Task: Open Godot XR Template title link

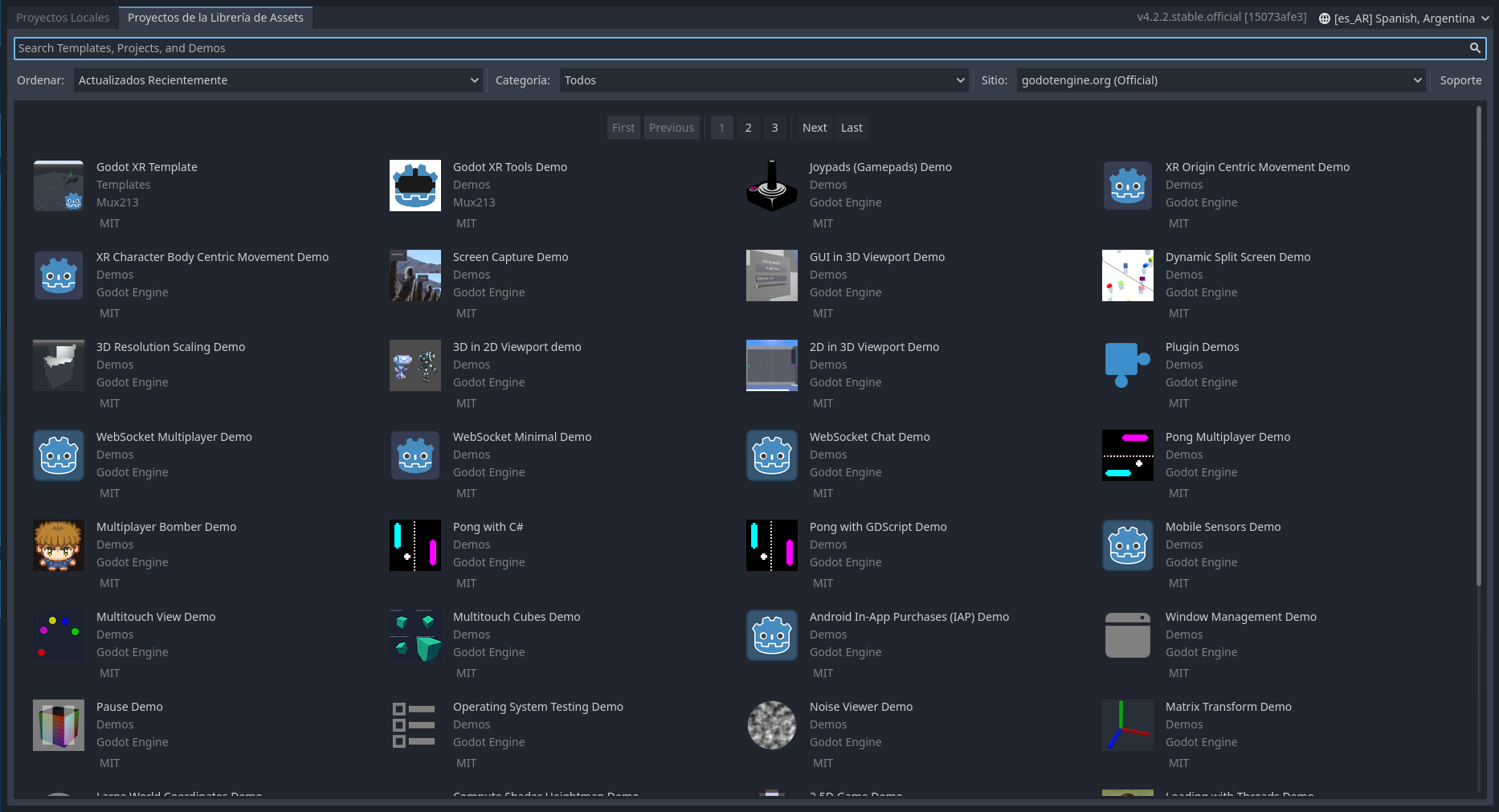Action: pyautogui.click(x=147, y=167)
